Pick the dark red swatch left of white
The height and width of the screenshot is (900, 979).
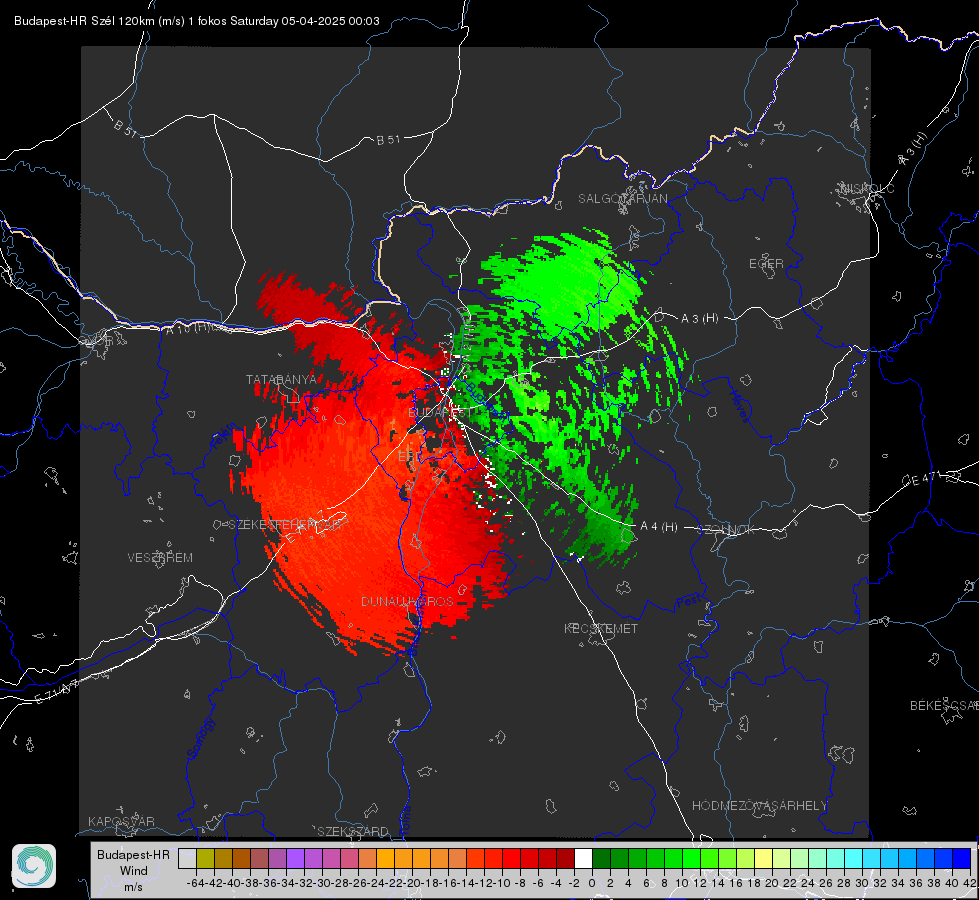(565, 859)
